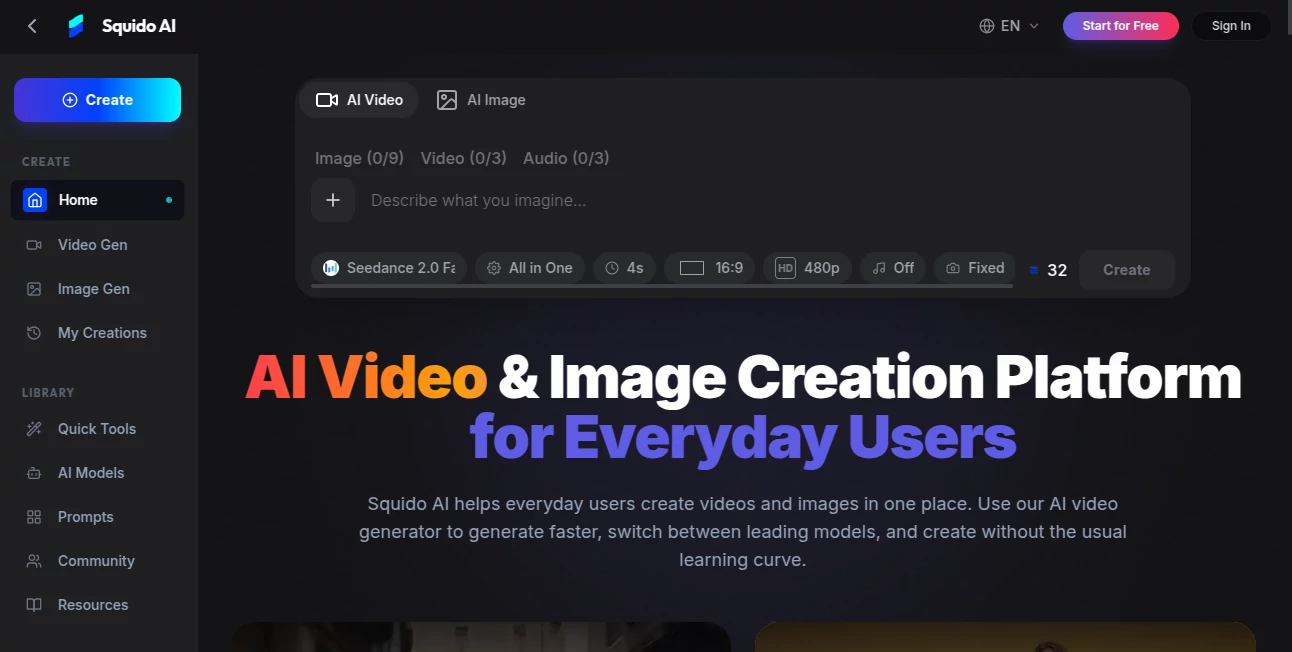Screen dimensions: 1292x652
Task: Click the Sign In button
Action: [x=1231, y=26]
